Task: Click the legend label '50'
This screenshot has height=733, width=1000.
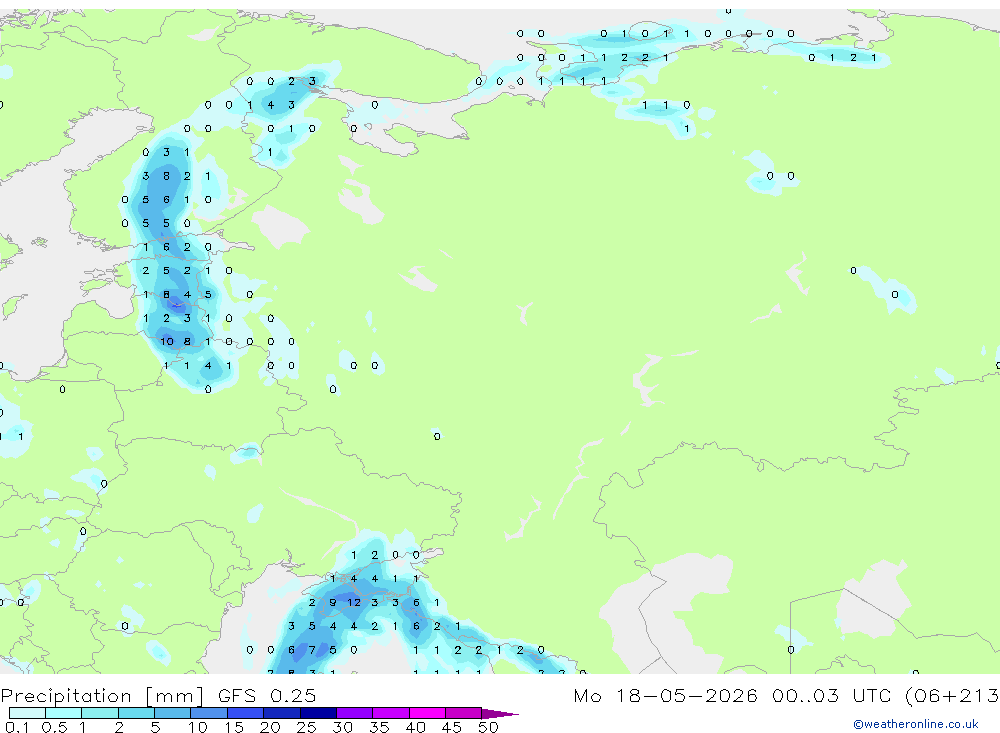Action: click(x=489, y=727)
